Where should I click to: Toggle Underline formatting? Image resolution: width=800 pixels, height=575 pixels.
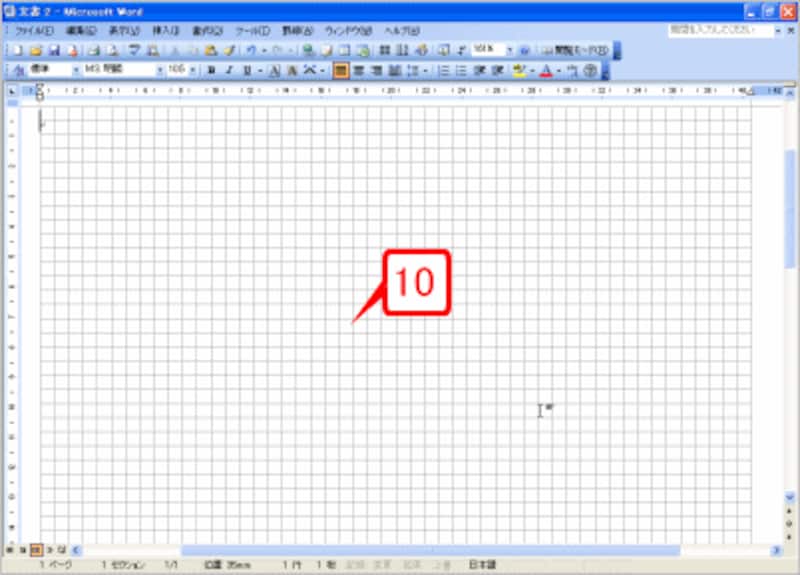[x=246, y=71]
